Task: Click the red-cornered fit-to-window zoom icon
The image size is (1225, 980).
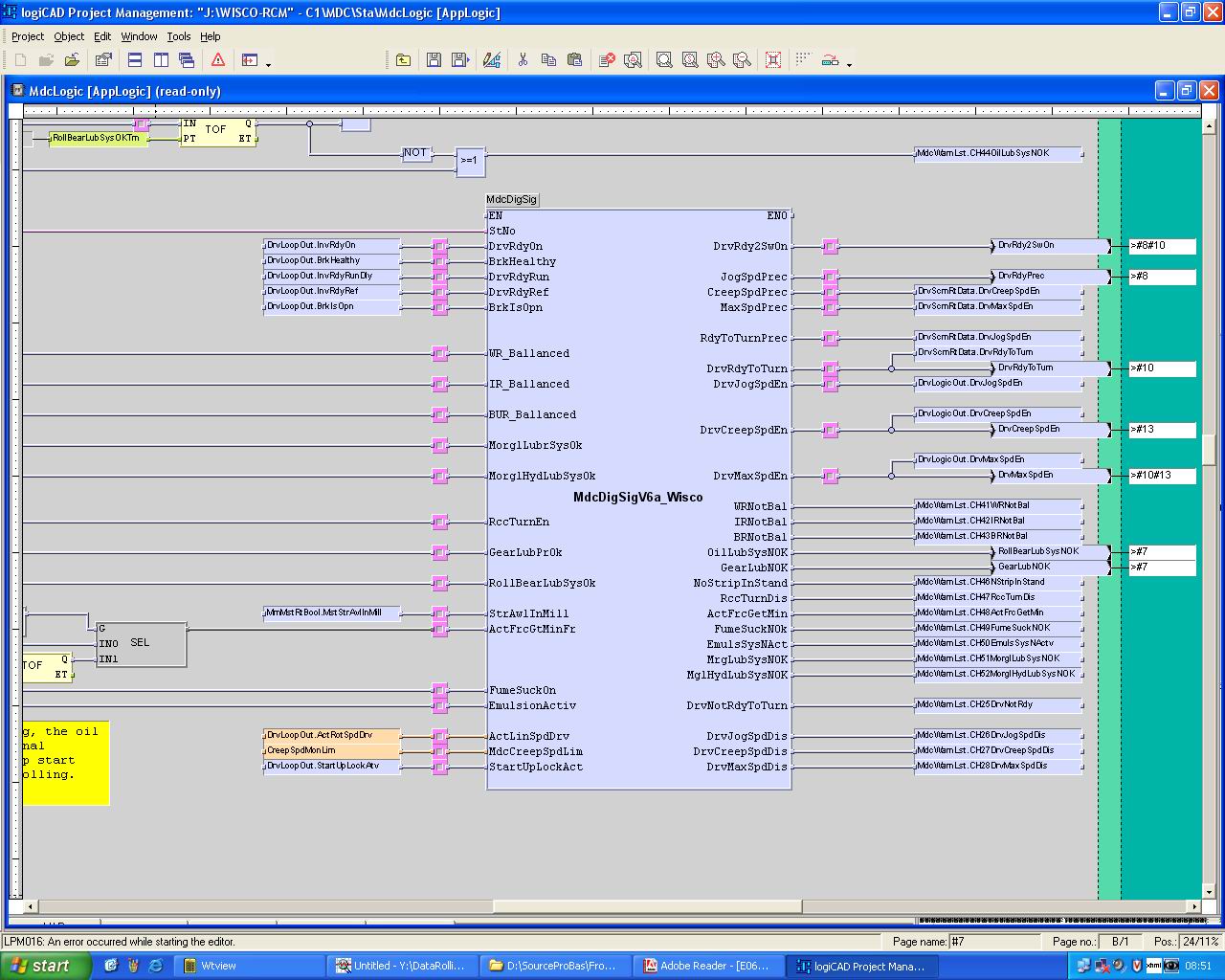Action: pos(773,60)
